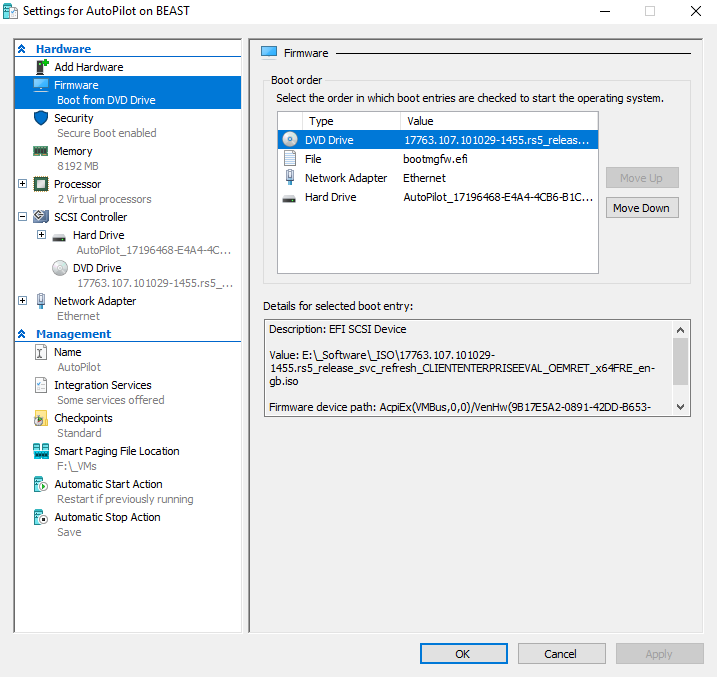Click details box scroll up arrow
This screenshot has width=717, height=677.
tap(680, 330)
